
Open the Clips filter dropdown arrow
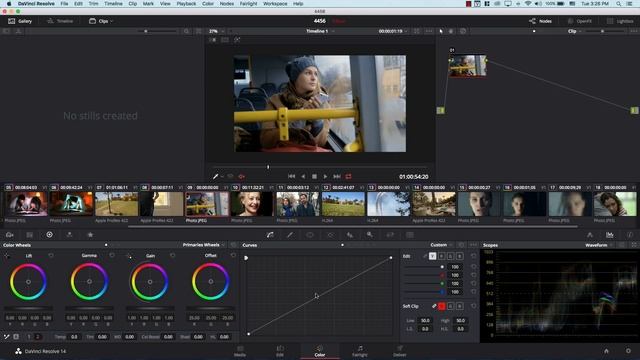coord(112,21)
